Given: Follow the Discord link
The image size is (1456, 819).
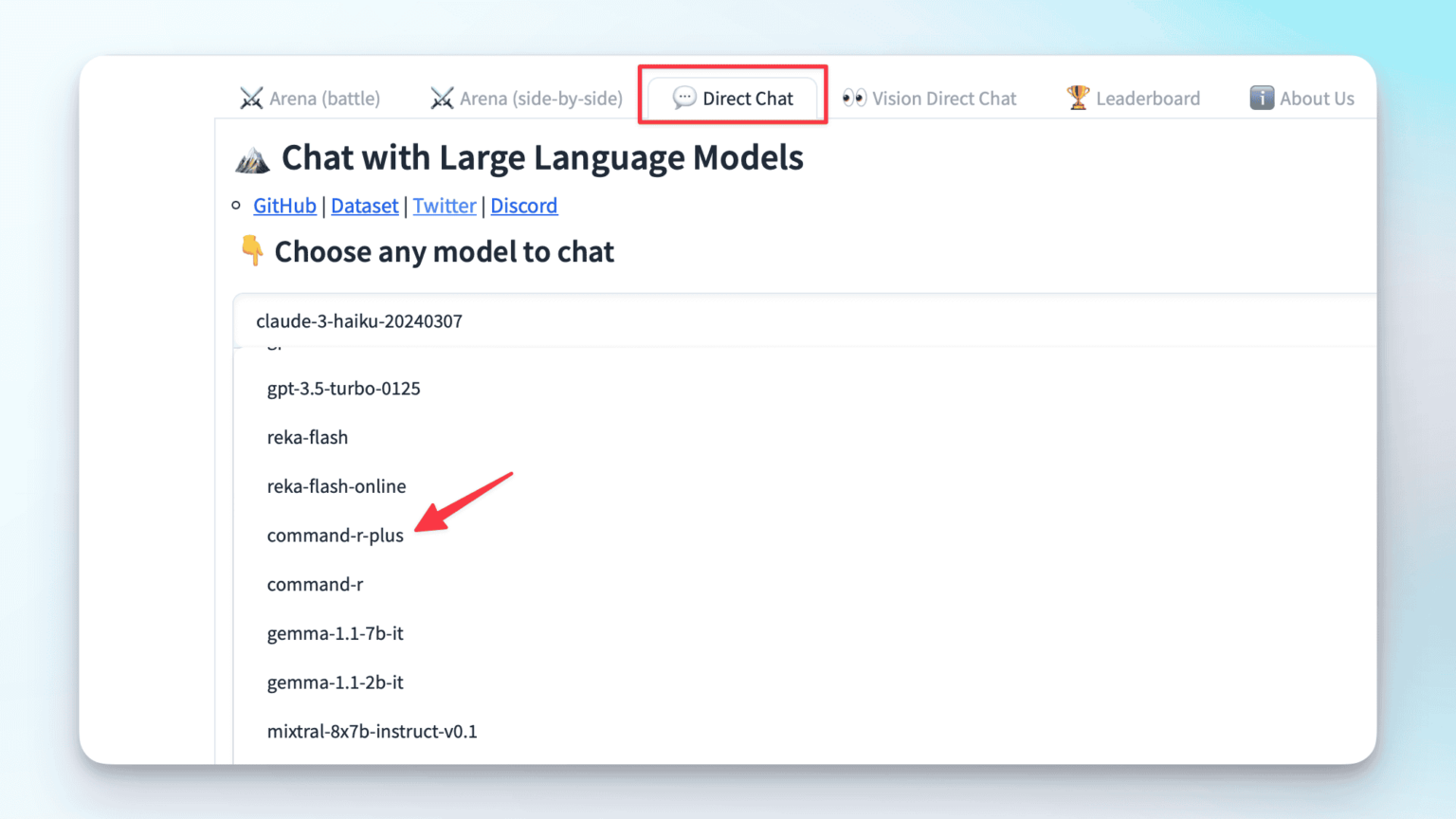Looking at the screenshot, I should tap(523, 206).
